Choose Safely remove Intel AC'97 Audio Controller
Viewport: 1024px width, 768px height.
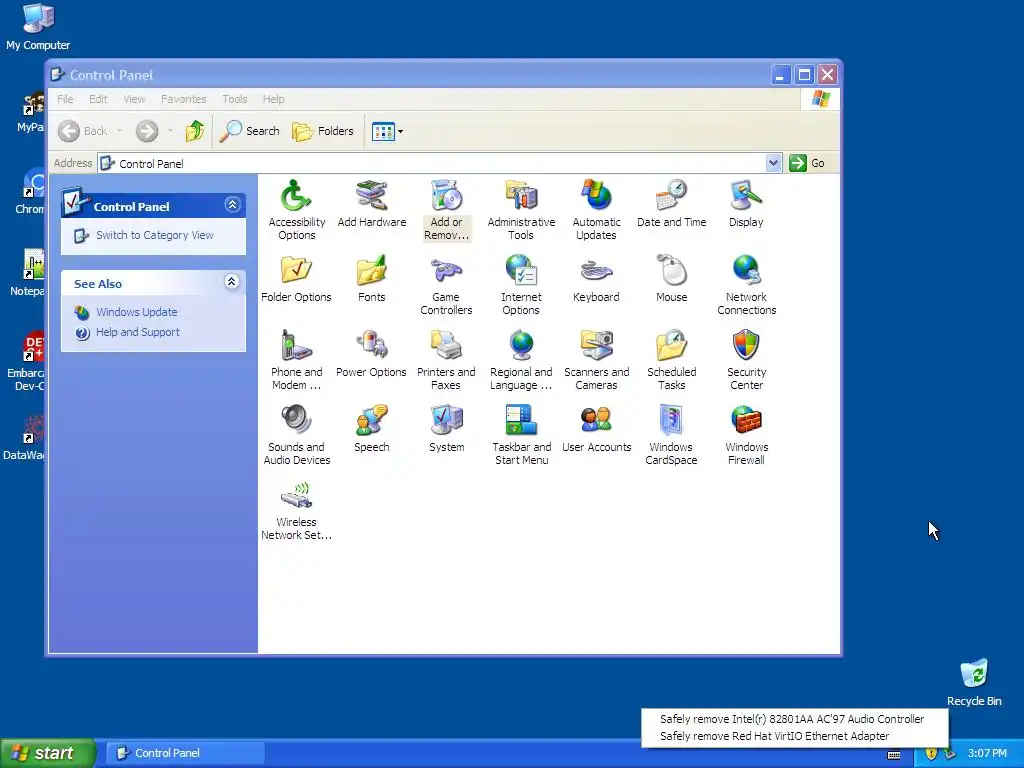792,719
